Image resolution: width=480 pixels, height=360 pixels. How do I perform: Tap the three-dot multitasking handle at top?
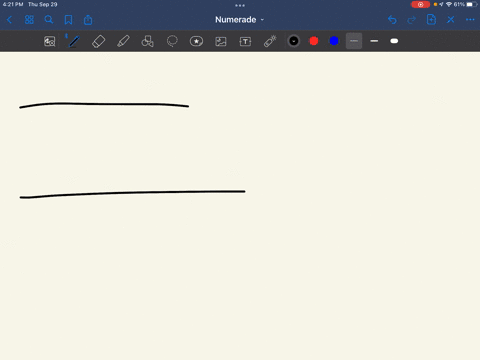(x=240, y=5)
